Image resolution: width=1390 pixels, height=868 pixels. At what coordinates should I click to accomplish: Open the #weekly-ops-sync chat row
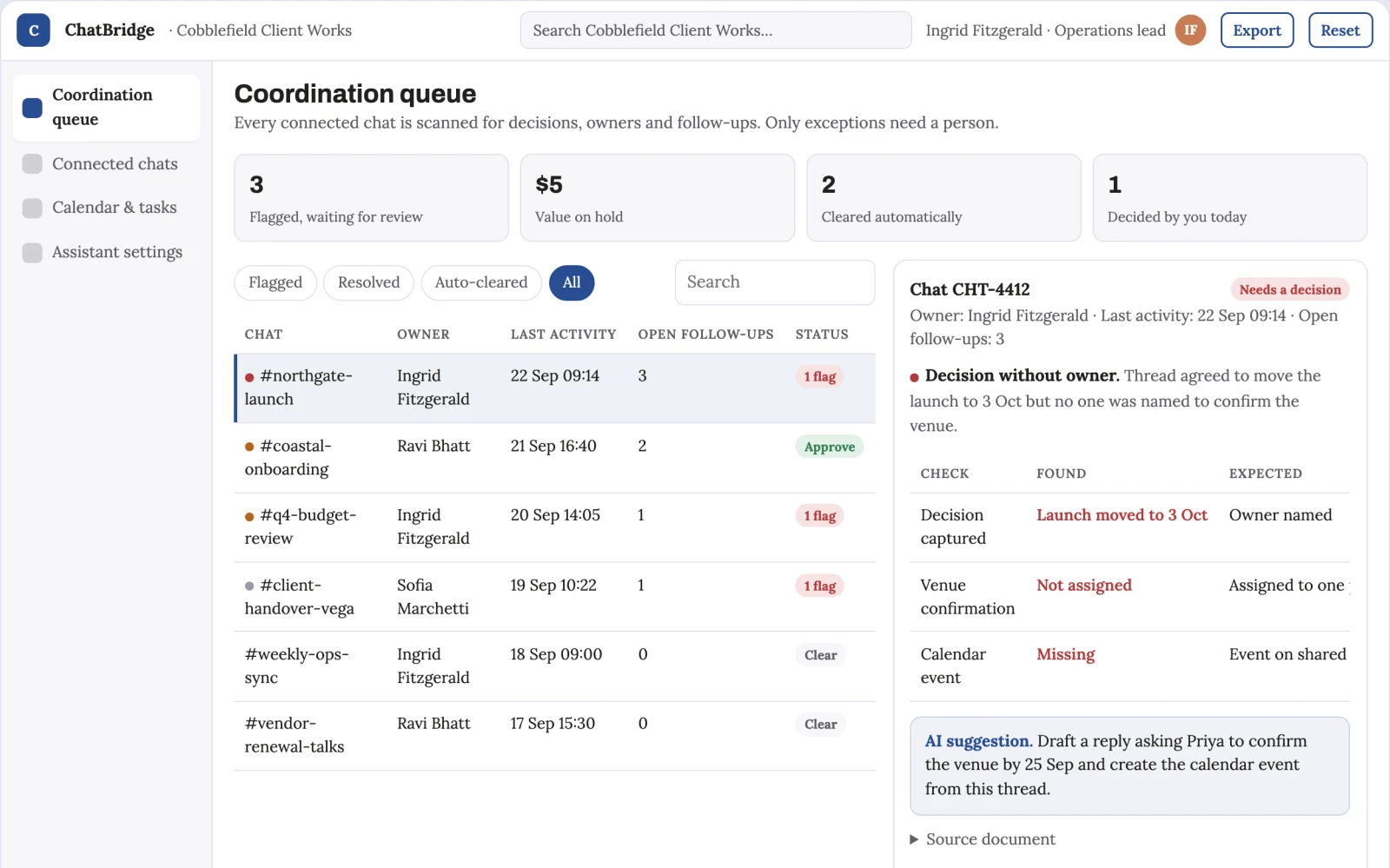click(555, 666)
